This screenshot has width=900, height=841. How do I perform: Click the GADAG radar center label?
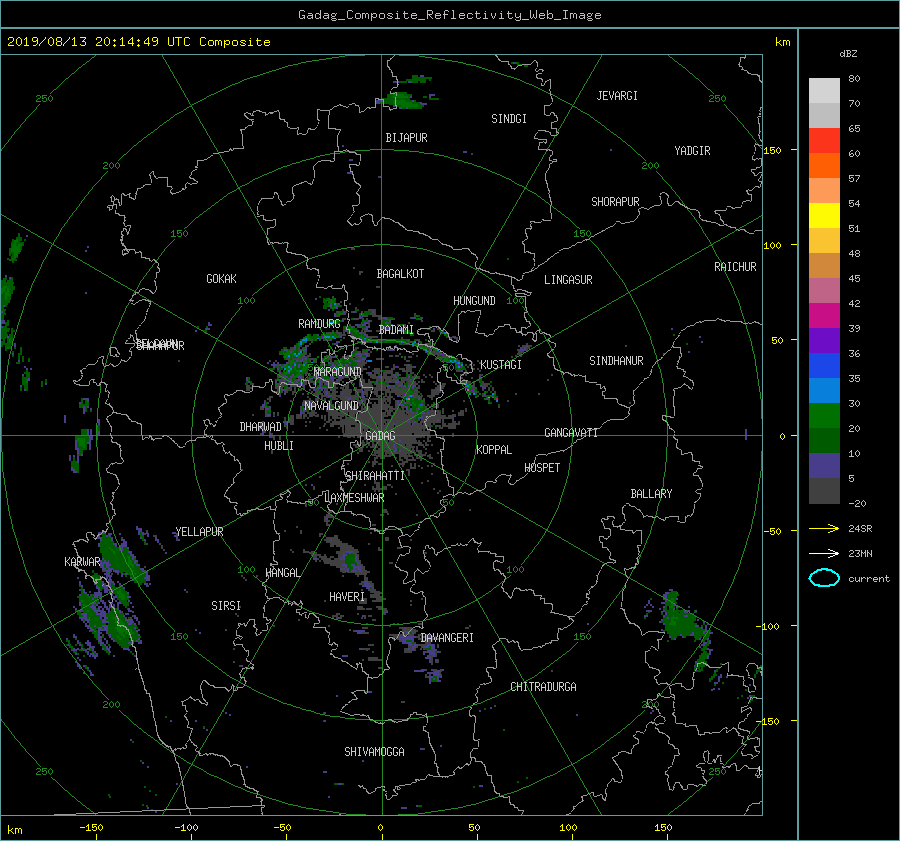(x=380, y=436)
